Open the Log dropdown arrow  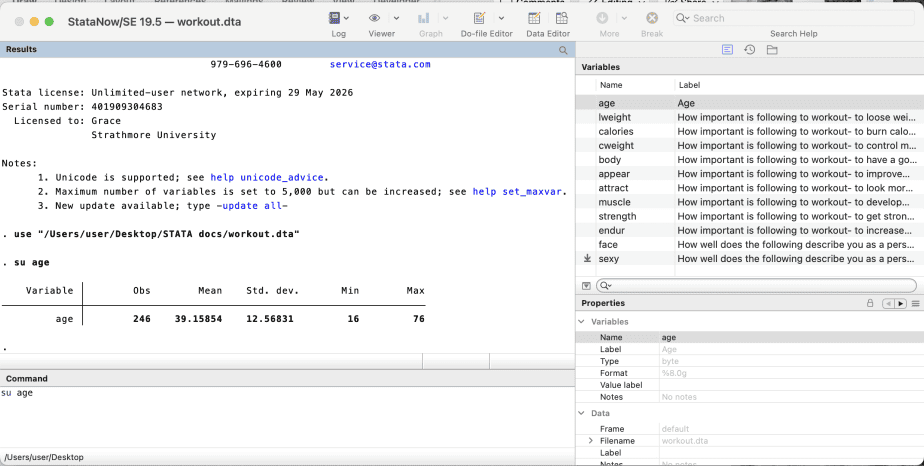[x=346, y=18]
